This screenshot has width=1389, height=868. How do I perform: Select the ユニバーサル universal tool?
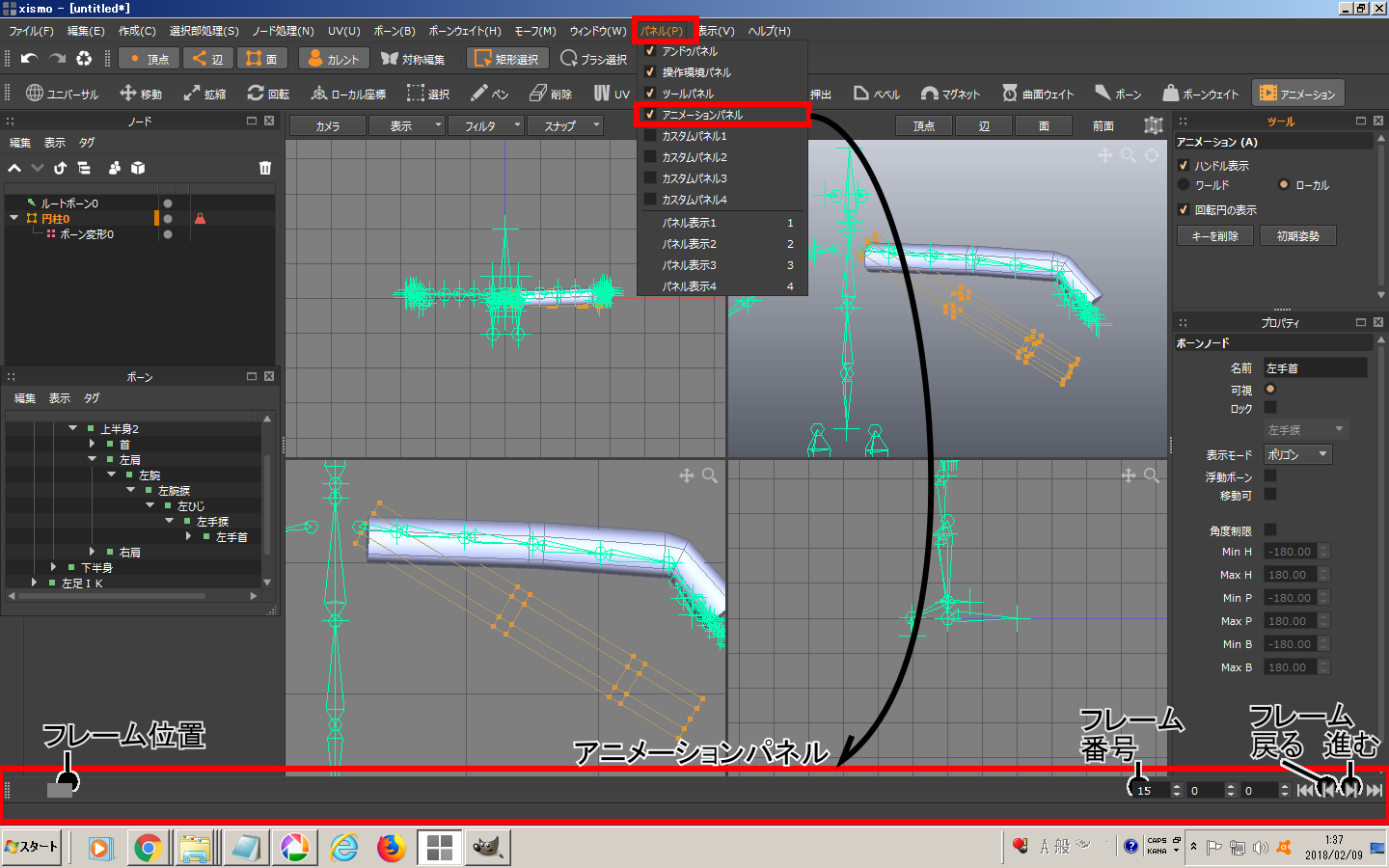62,94
